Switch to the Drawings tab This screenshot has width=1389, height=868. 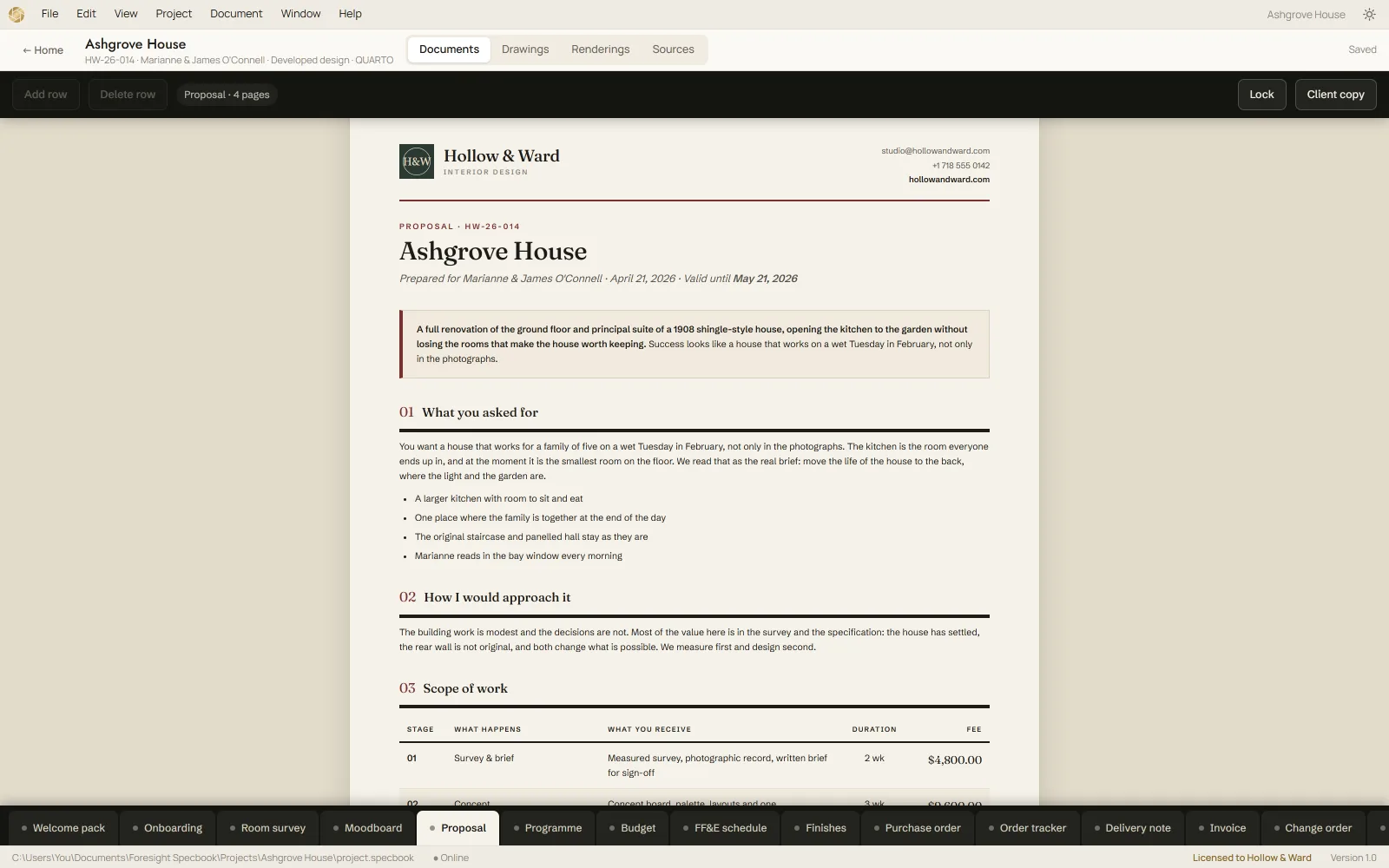[x=525, y=49]
